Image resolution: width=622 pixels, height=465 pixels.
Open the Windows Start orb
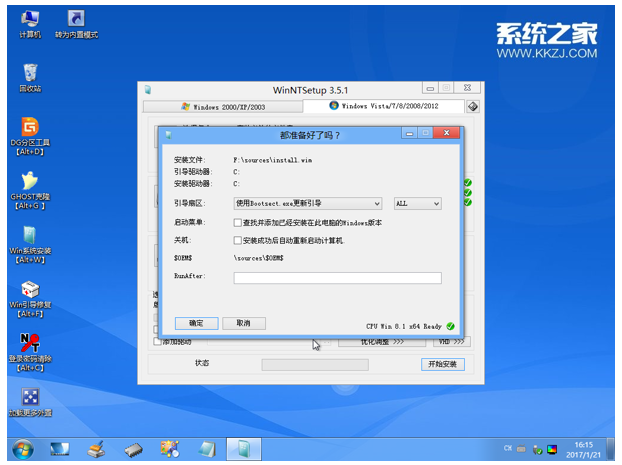[23, 450]
